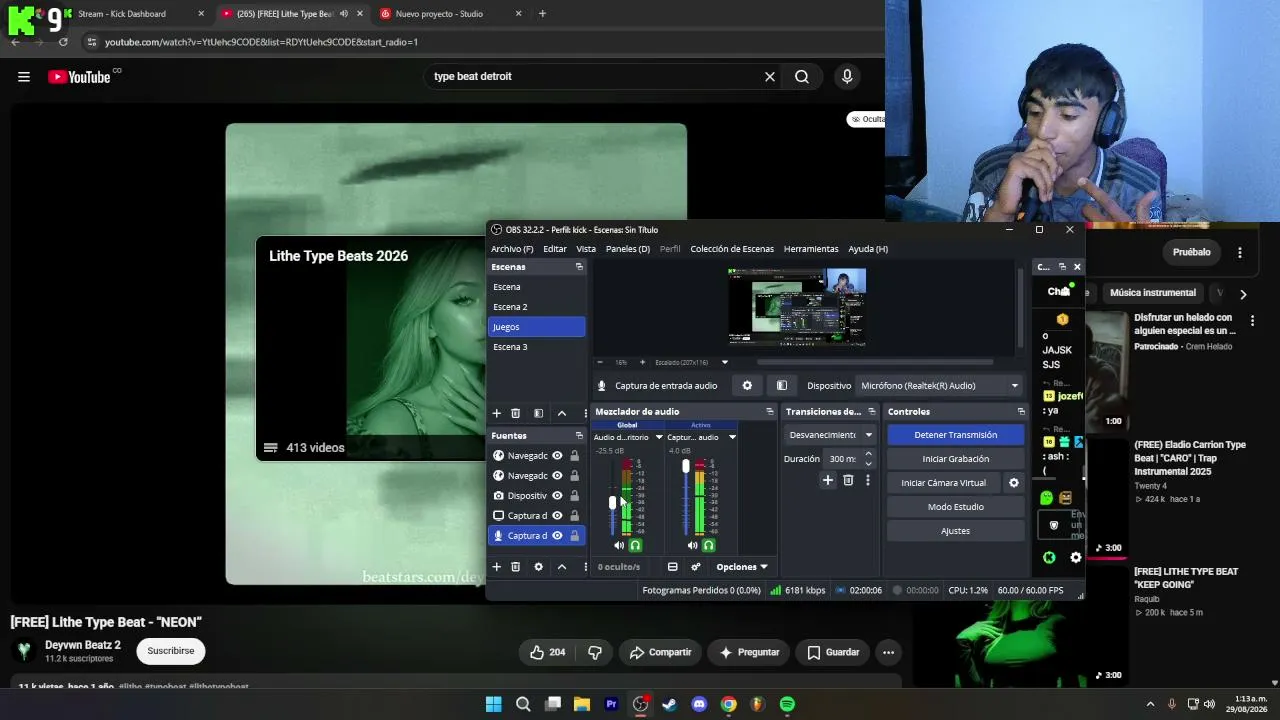
Task: Open the Dispositivo microphone dropdown
Action: tap(940, 386)
